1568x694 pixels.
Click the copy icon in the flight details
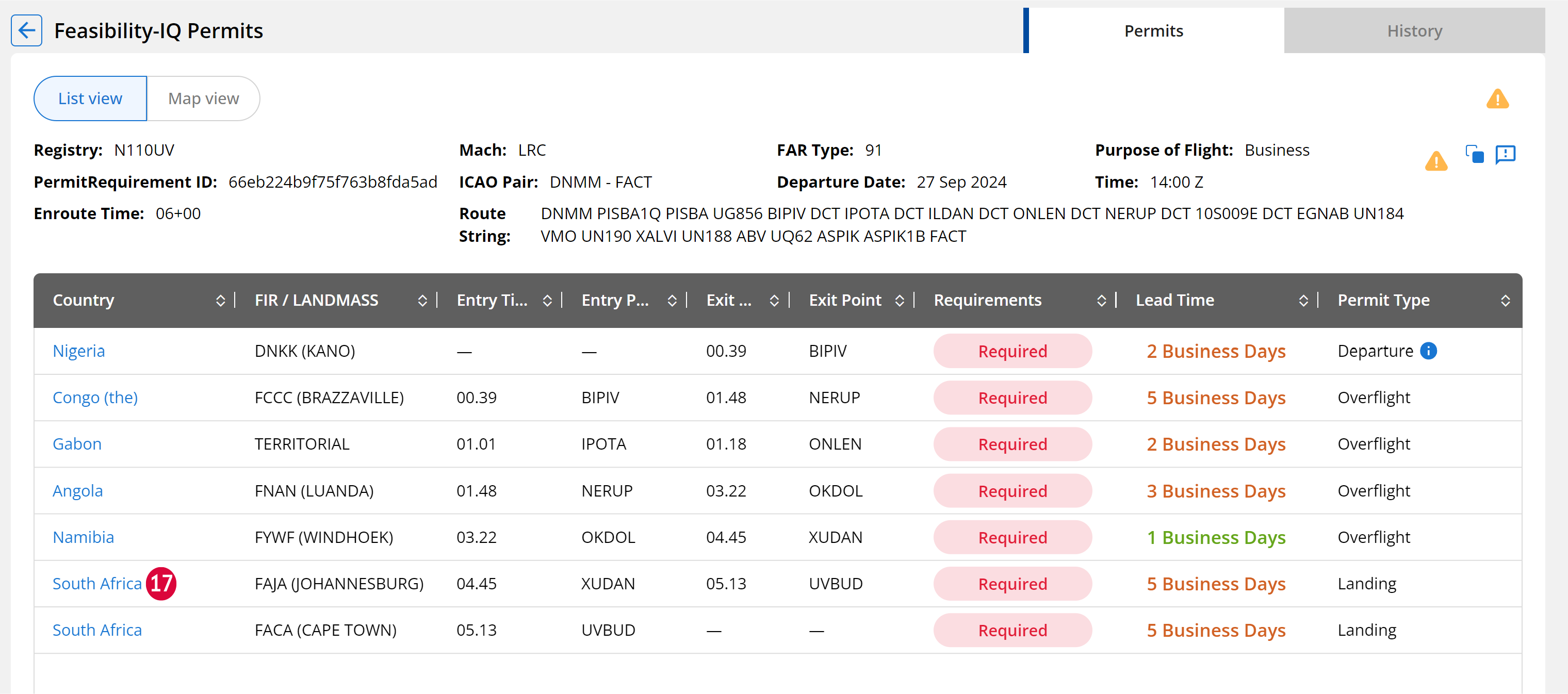coord(1474,154)
